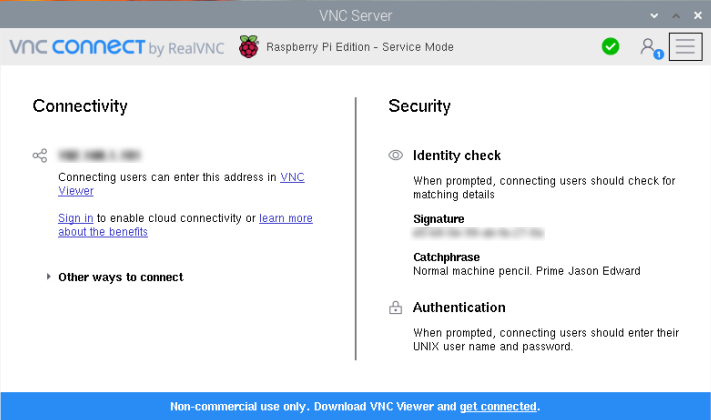Viewport: 711px width, 420px height.
Task: Click the padlock icon beside Authentication
Action: pos(395,308)
